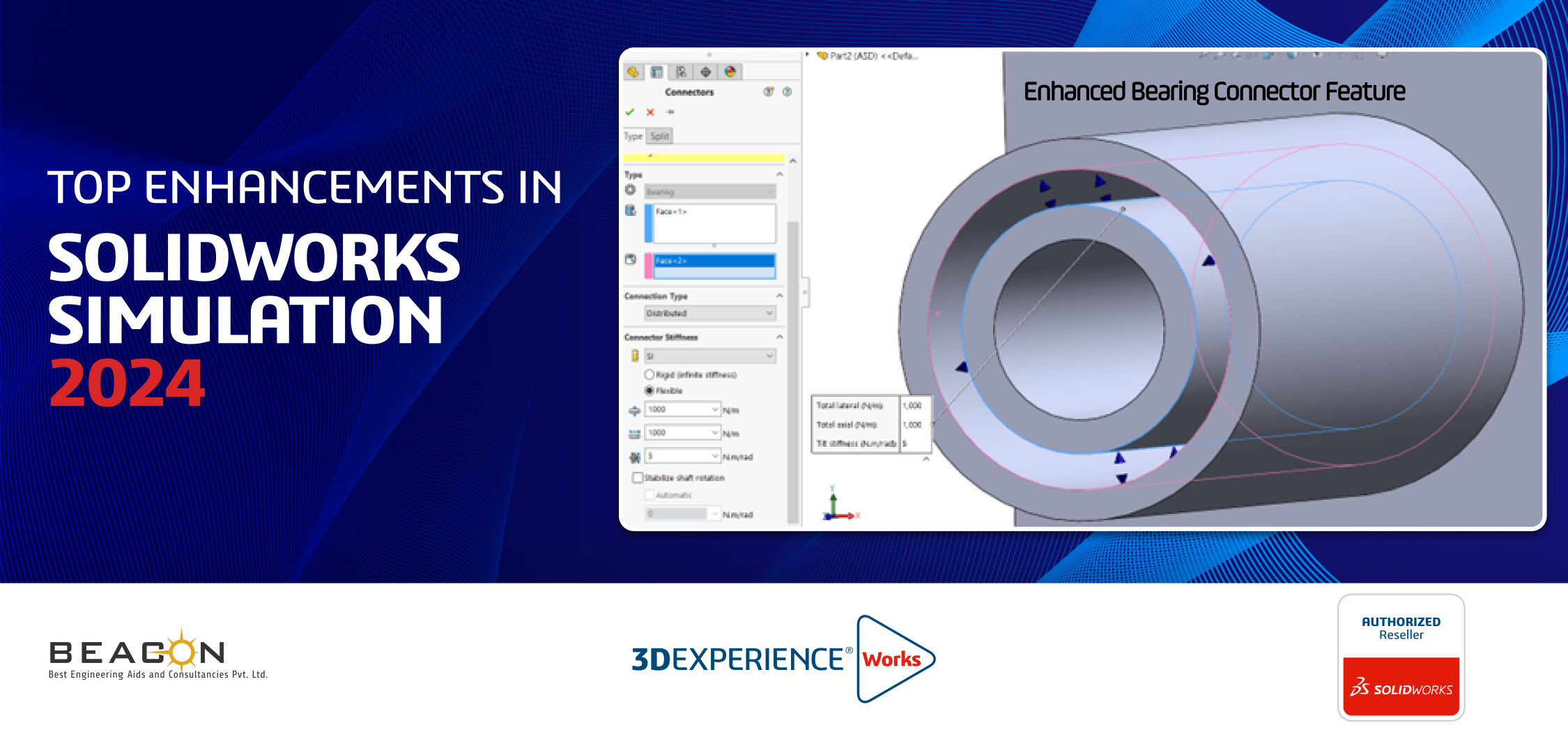
Task: Select the Flexible radio button
Action: pyautogui.click(x=650, y=391)
